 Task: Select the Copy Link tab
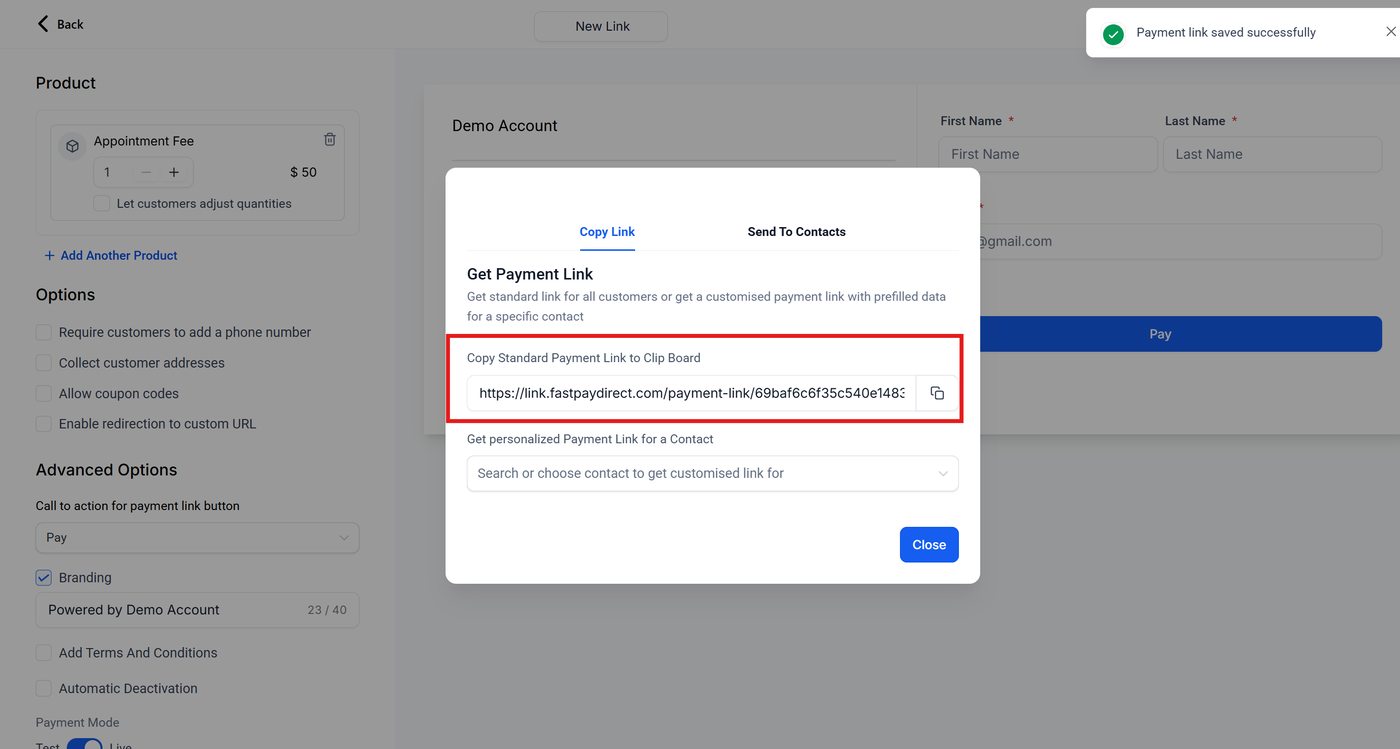[607, 232]
